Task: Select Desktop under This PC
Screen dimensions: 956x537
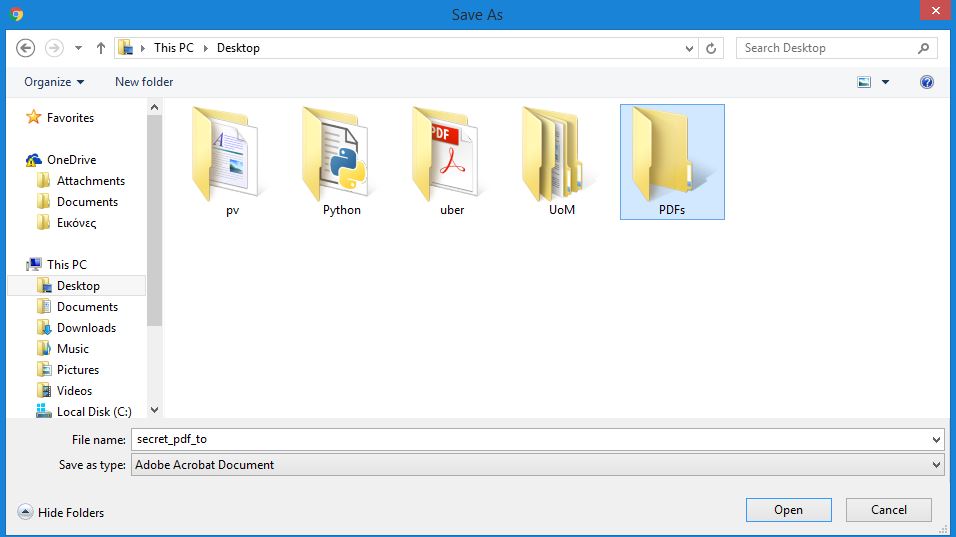Action: (77, 286)
